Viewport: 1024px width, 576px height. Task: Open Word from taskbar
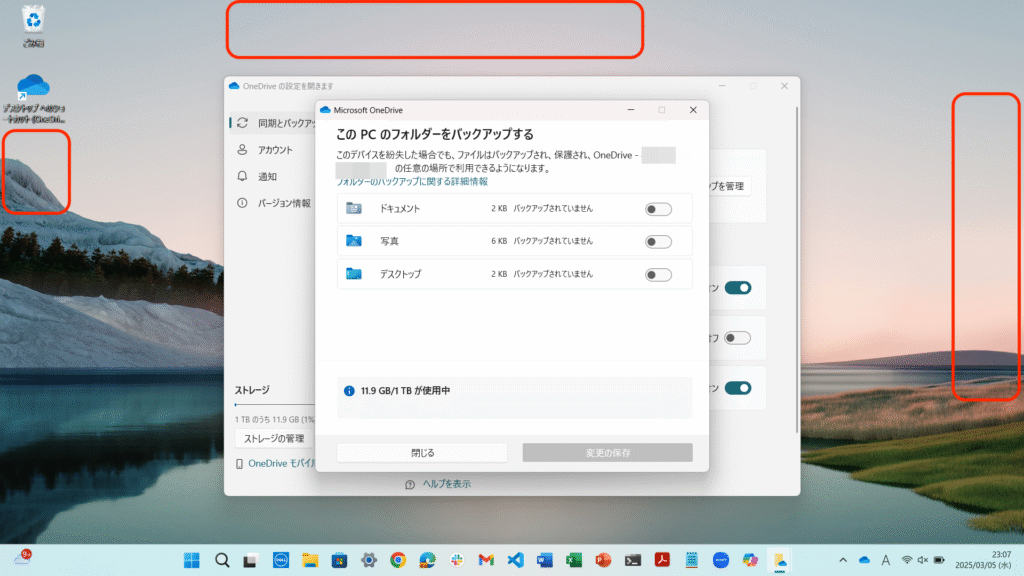(545, 560)
